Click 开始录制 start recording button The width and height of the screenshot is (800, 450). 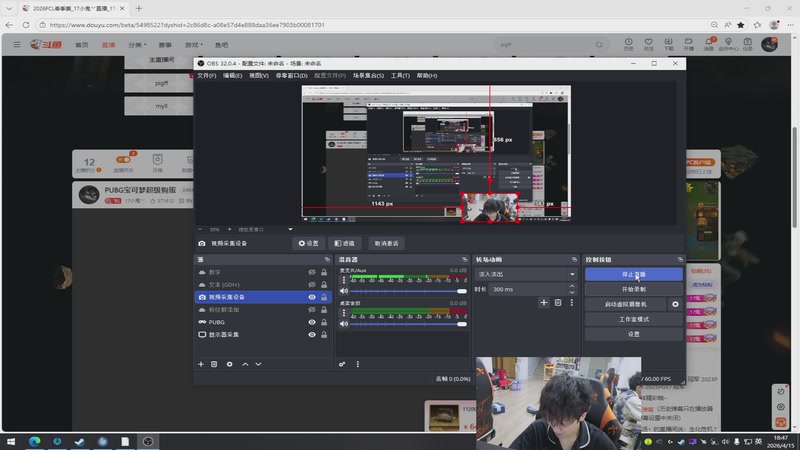click(634, 289)
